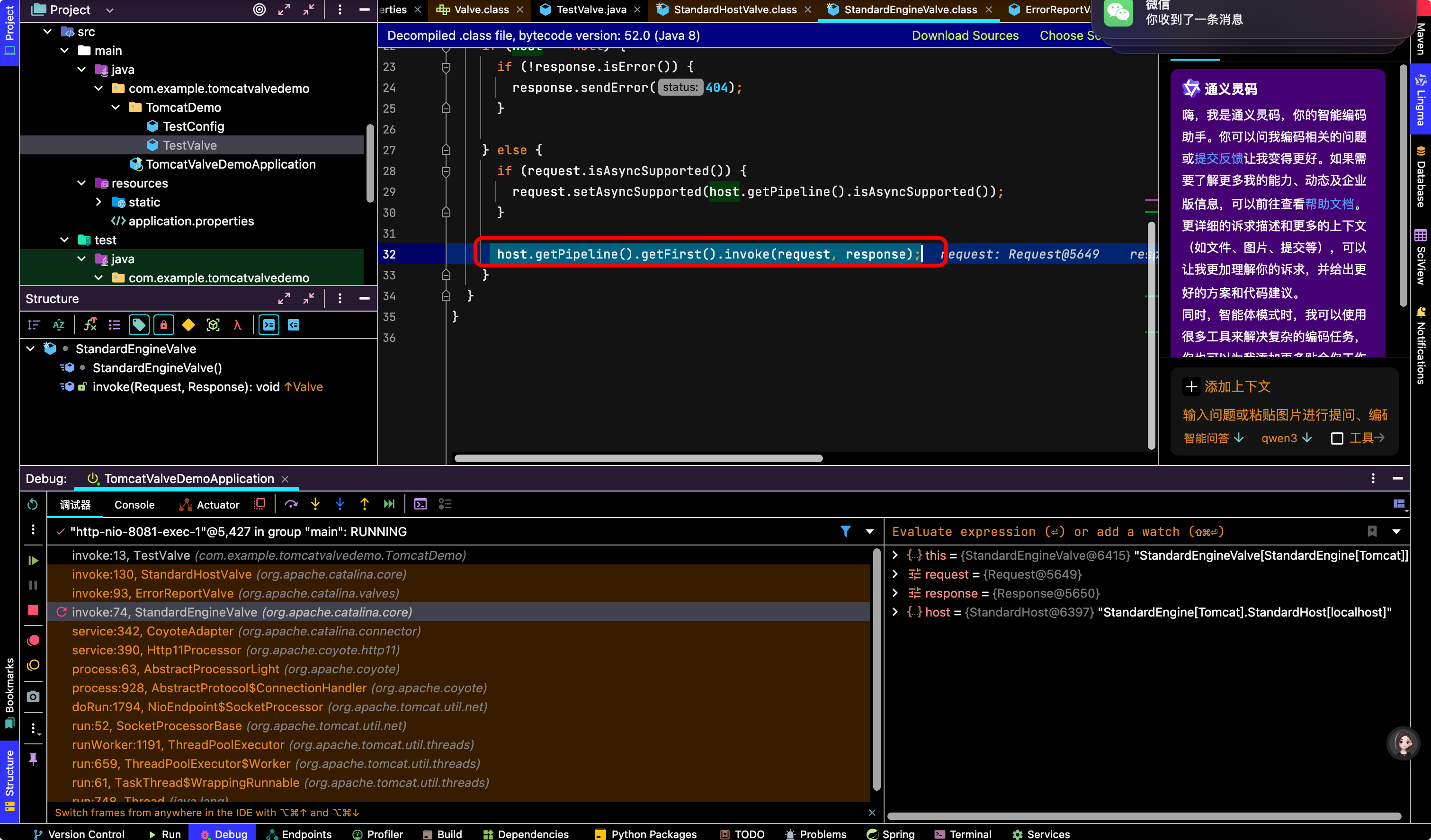Click the Download Sources link
This screenshot has height=840, width=1431.
click(x=965, y=35)
